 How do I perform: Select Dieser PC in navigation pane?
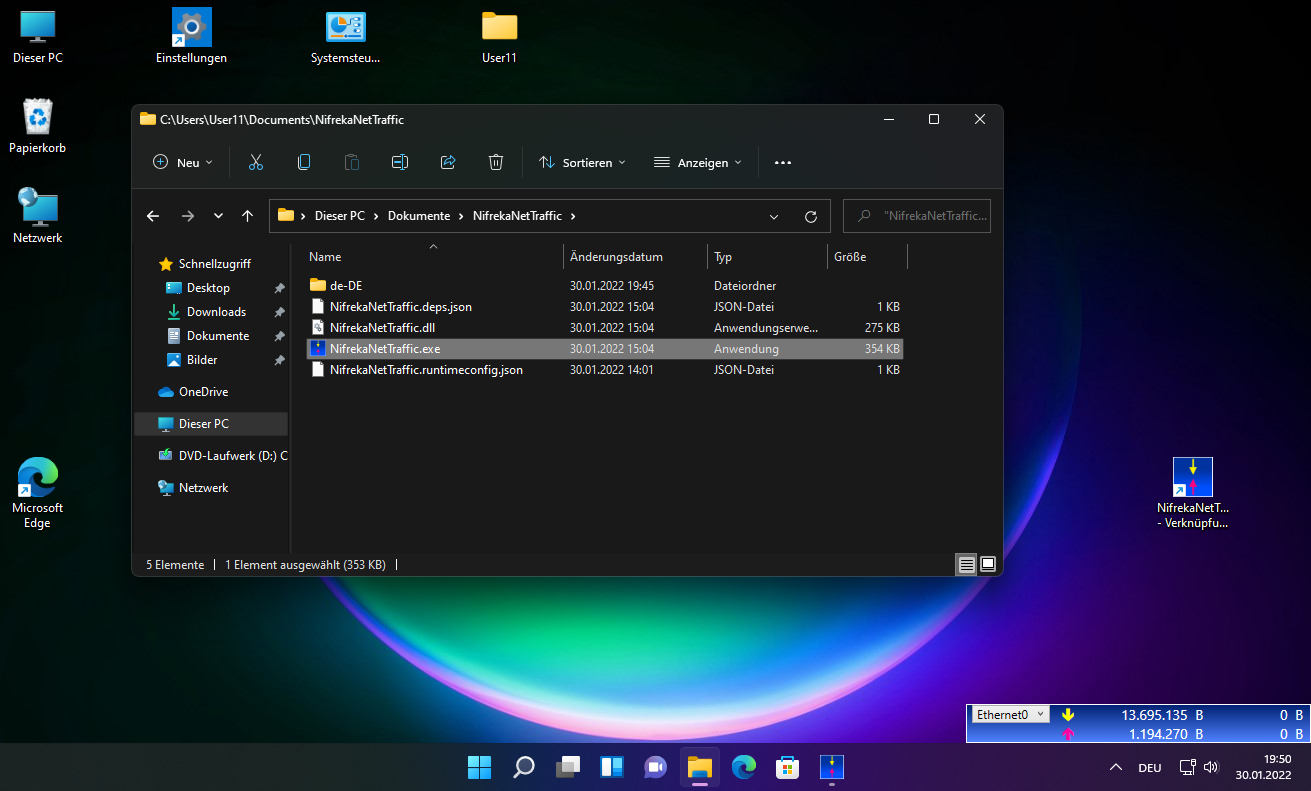211,424
